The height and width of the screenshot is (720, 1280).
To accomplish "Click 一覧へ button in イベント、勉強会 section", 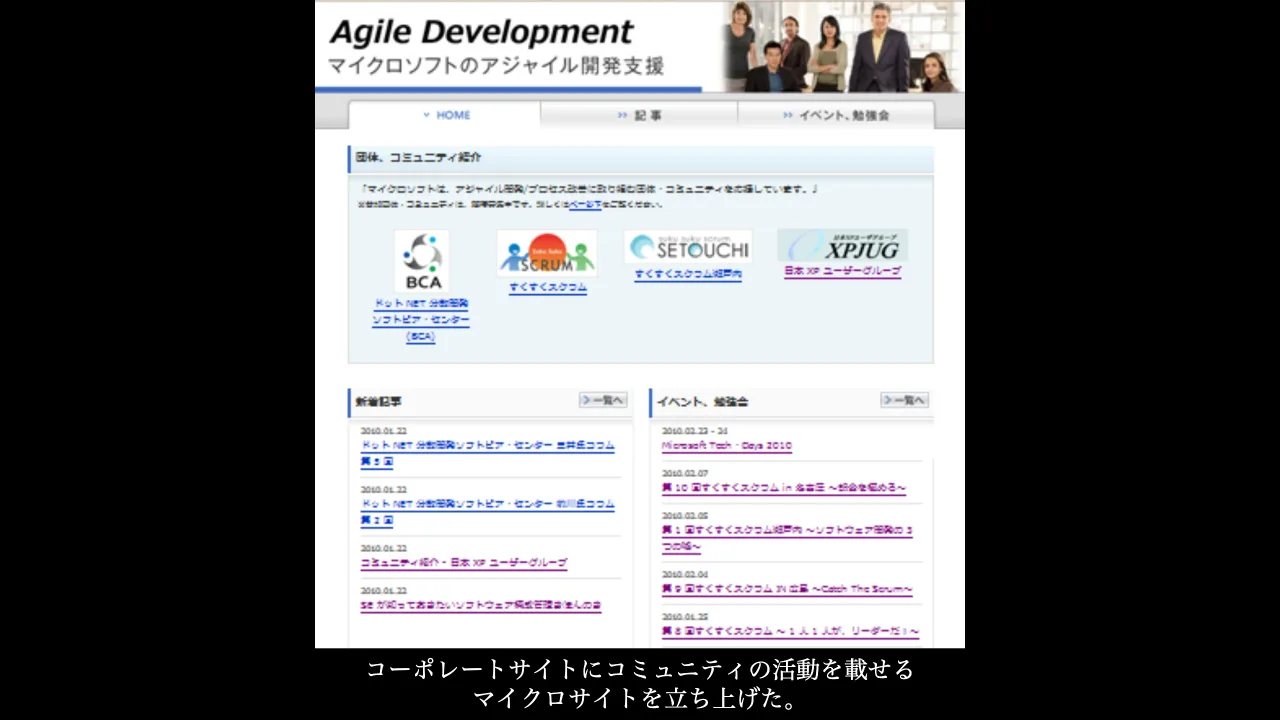I will click(905, 400).
